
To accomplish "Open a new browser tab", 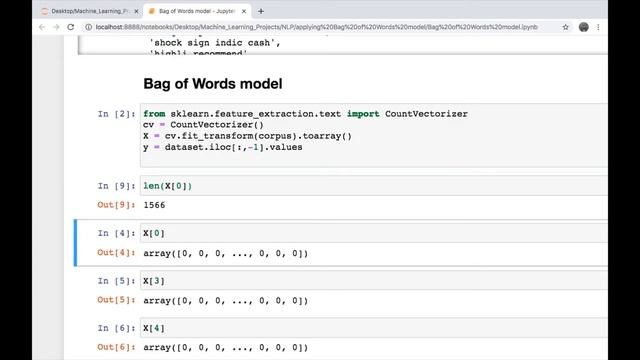I will (261, 11).
